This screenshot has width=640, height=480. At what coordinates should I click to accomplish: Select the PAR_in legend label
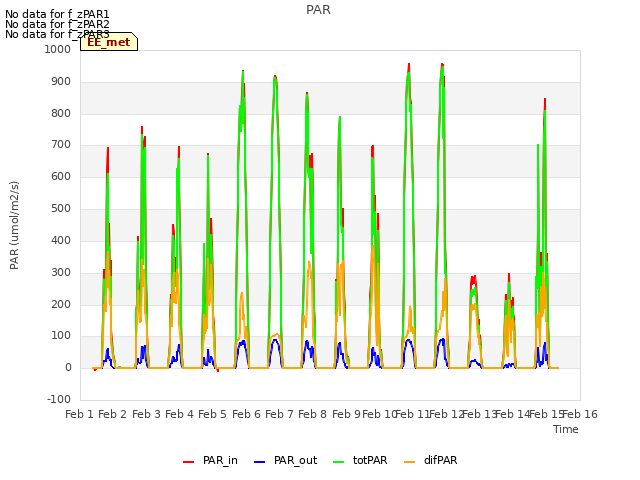[x=220, y=460]
